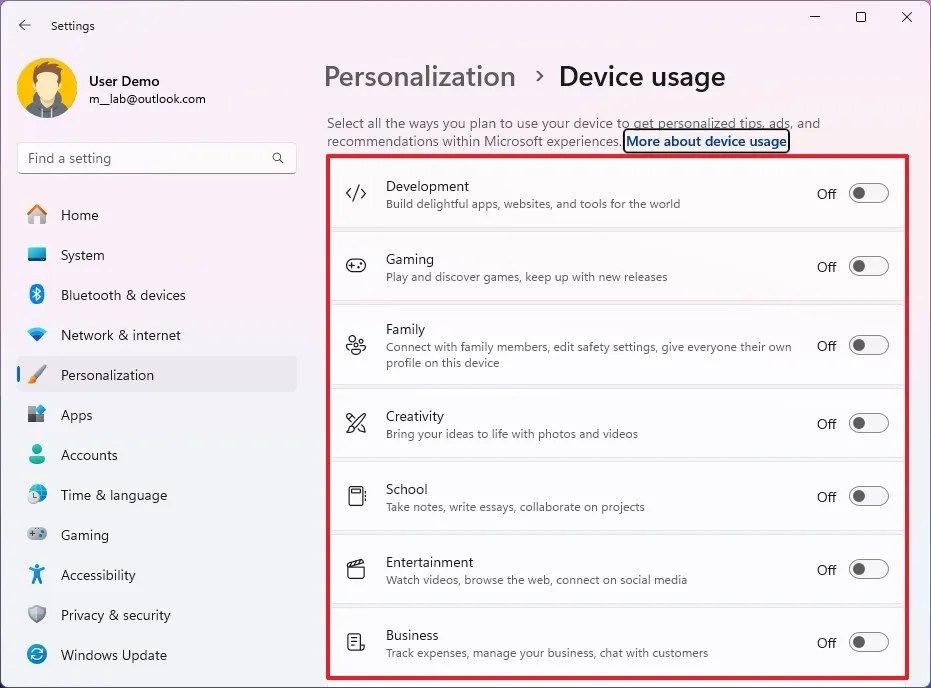Image resolution: width=931 pixels, height=688 pixels.
Task: Click the search magnifier icon
Action: tap(277, 158)
